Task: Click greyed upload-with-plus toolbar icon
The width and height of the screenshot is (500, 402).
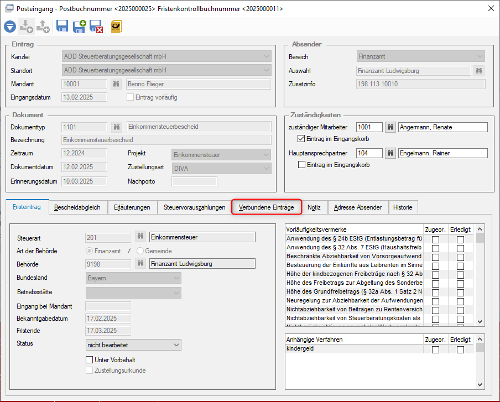Action: (x=43, y=26)
